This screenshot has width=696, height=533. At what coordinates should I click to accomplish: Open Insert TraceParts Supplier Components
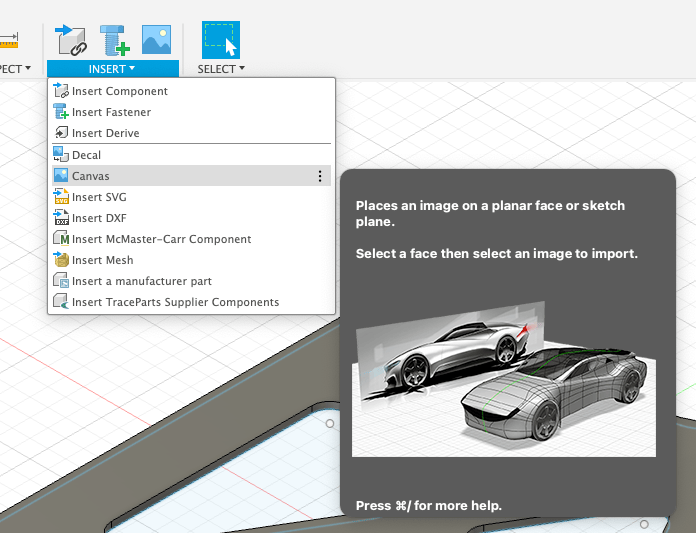pyautogui.click(x=175, y=302)
